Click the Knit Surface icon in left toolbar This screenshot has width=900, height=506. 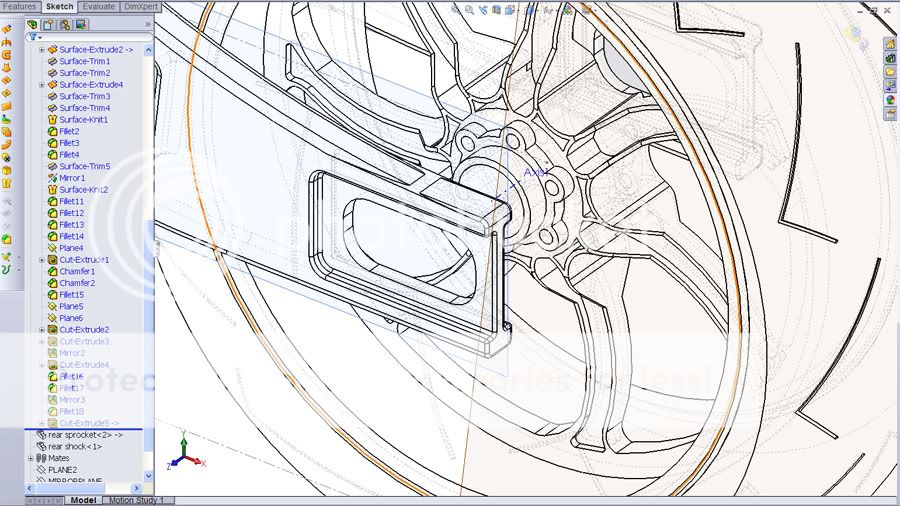(x=6, y=184)
